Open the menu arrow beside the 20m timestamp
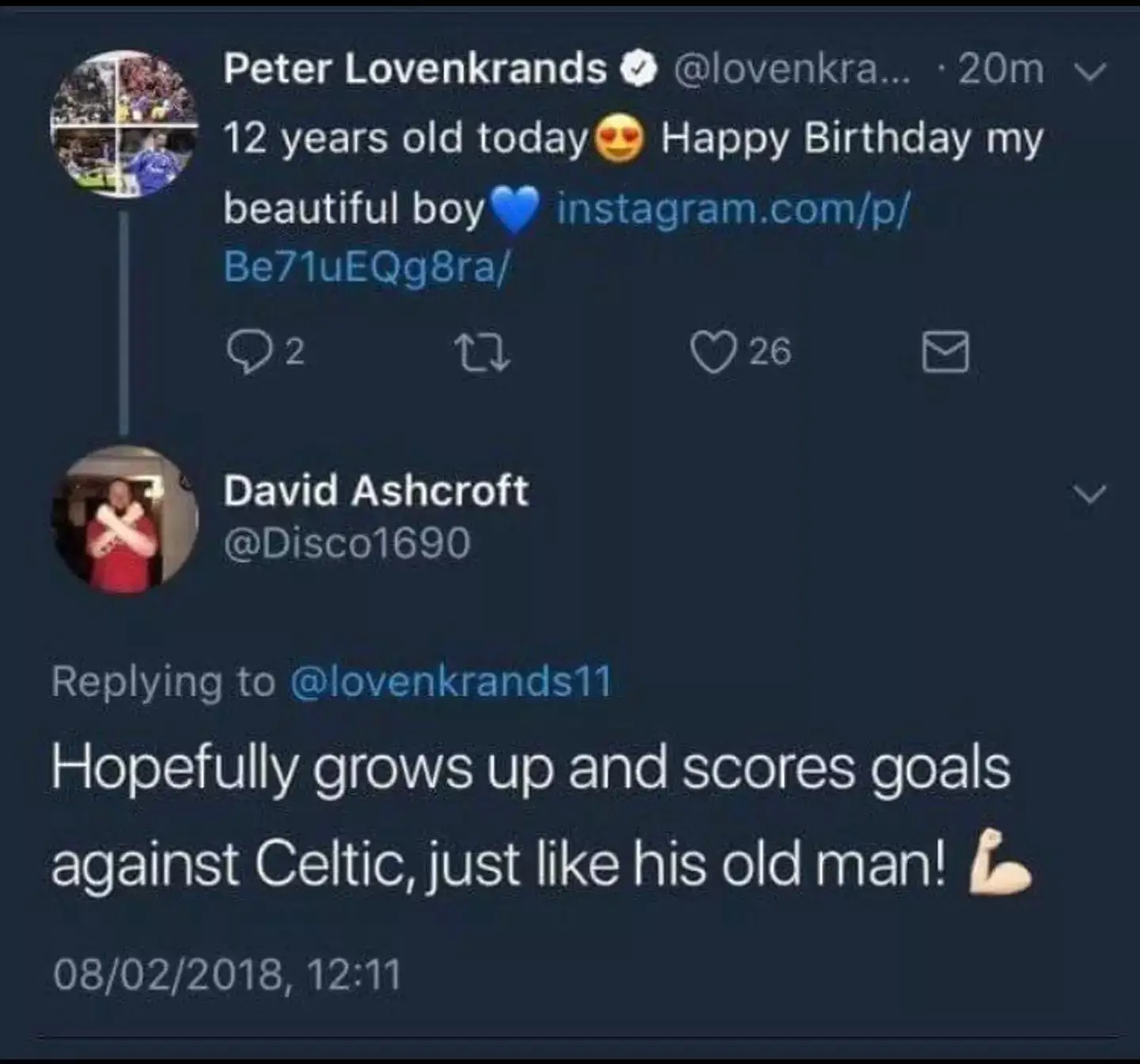This screenshot has height=1064, width=1140. 1089,71
